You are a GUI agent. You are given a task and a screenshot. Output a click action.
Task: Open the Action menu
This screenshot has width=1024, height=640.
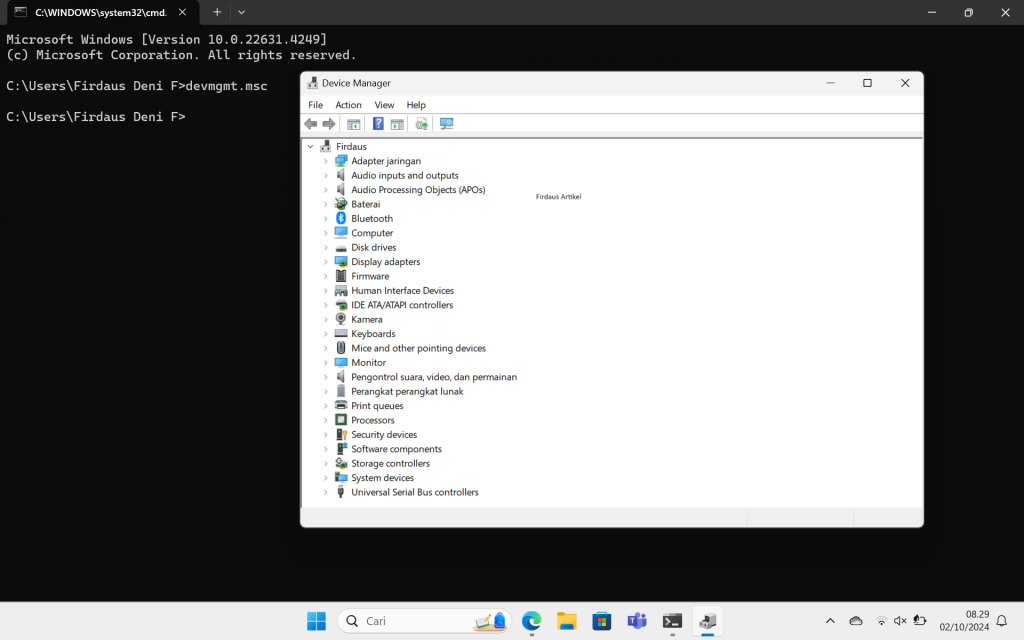tap(348, 105)
